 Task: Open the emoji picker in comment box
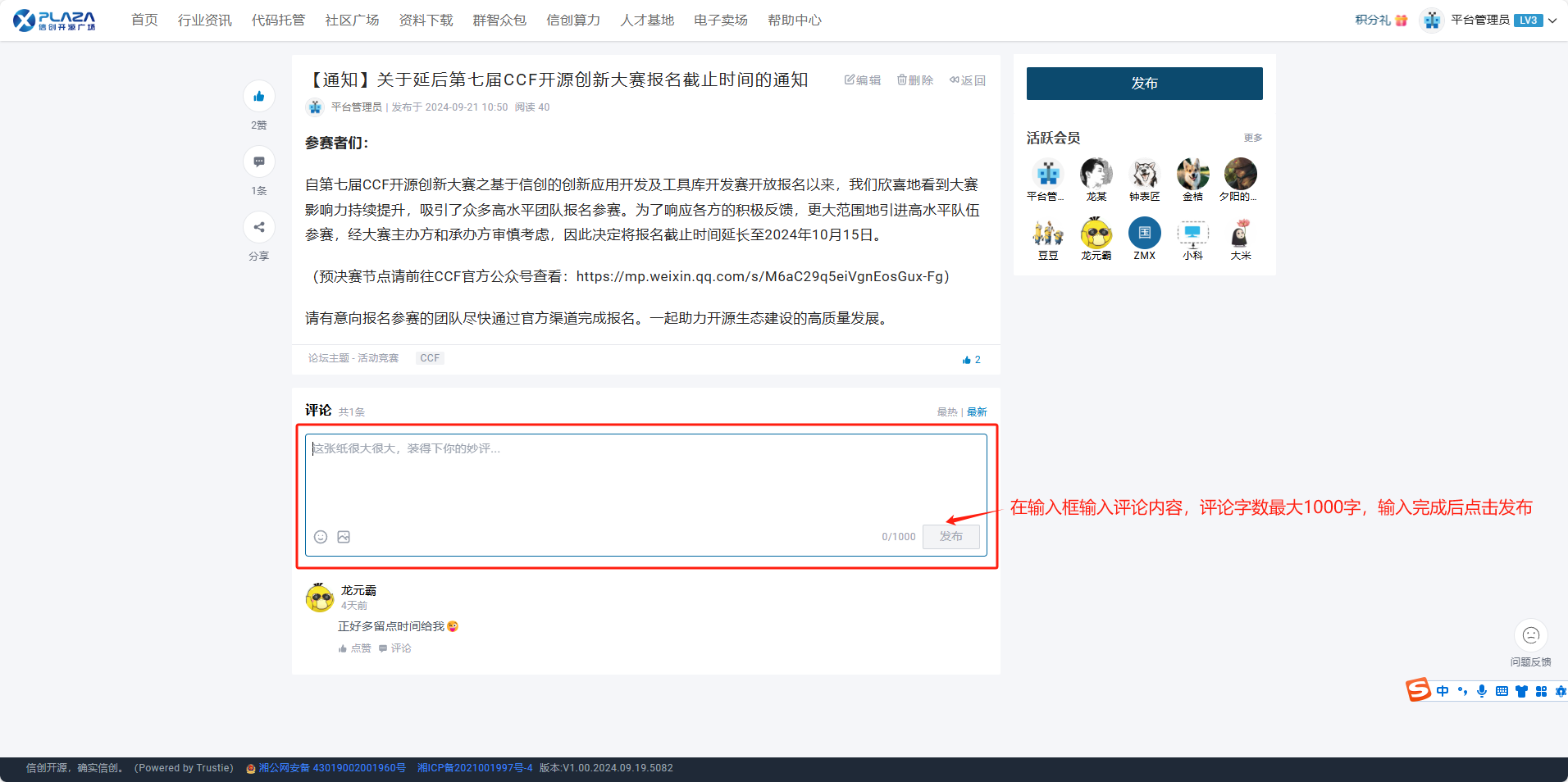click(x=321, y=537)
